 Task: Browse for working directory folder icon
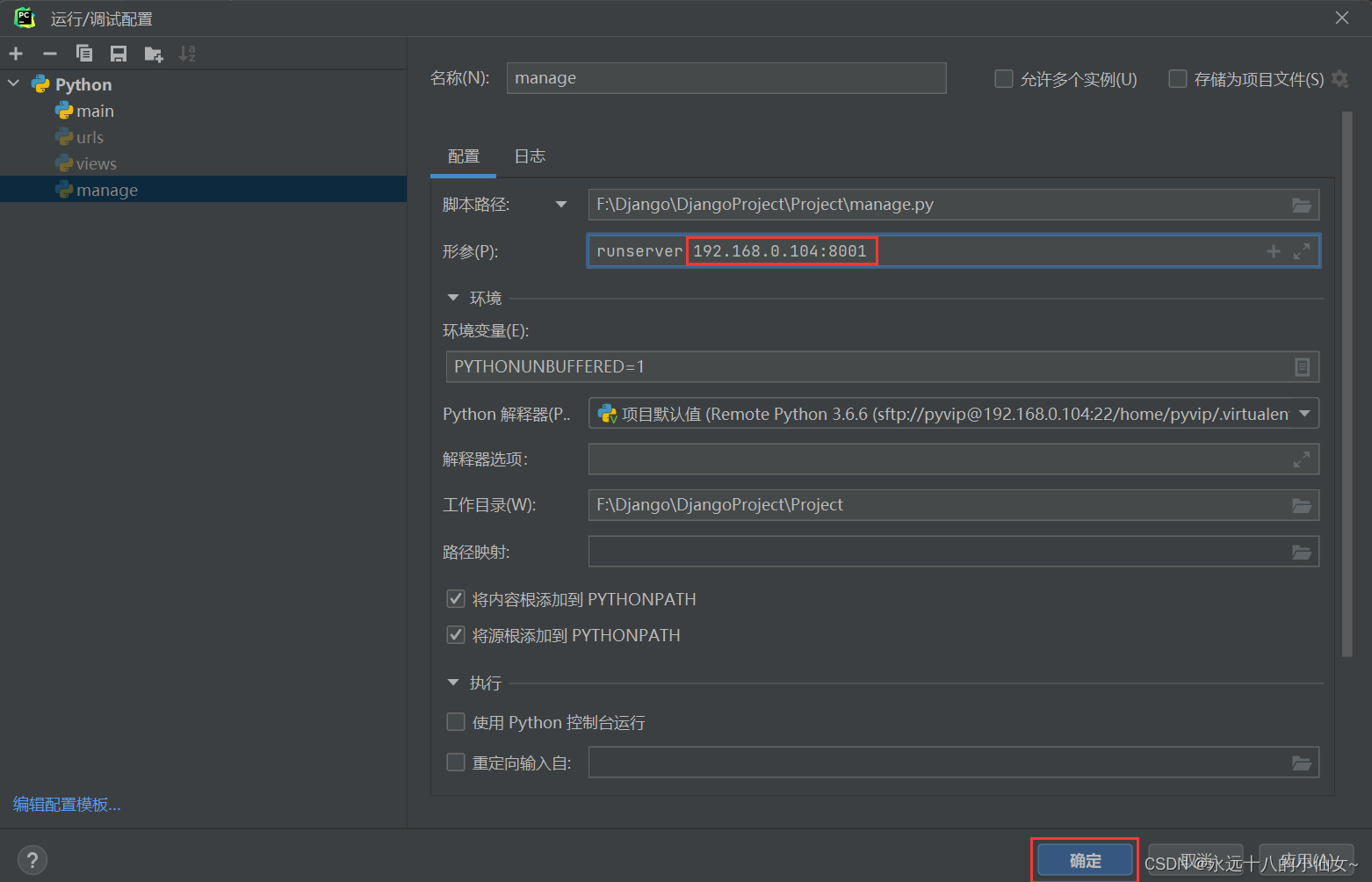(x=1302, y=505)
